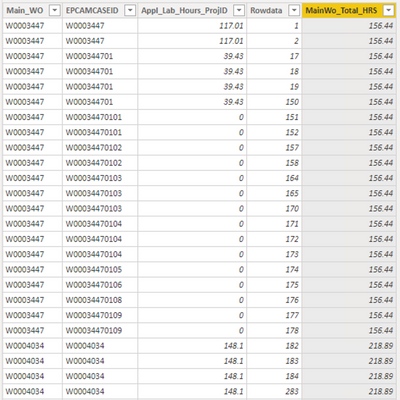
Task: Click 218.89 total cell in Rowdata 183 row
Action: click(349, 361)
